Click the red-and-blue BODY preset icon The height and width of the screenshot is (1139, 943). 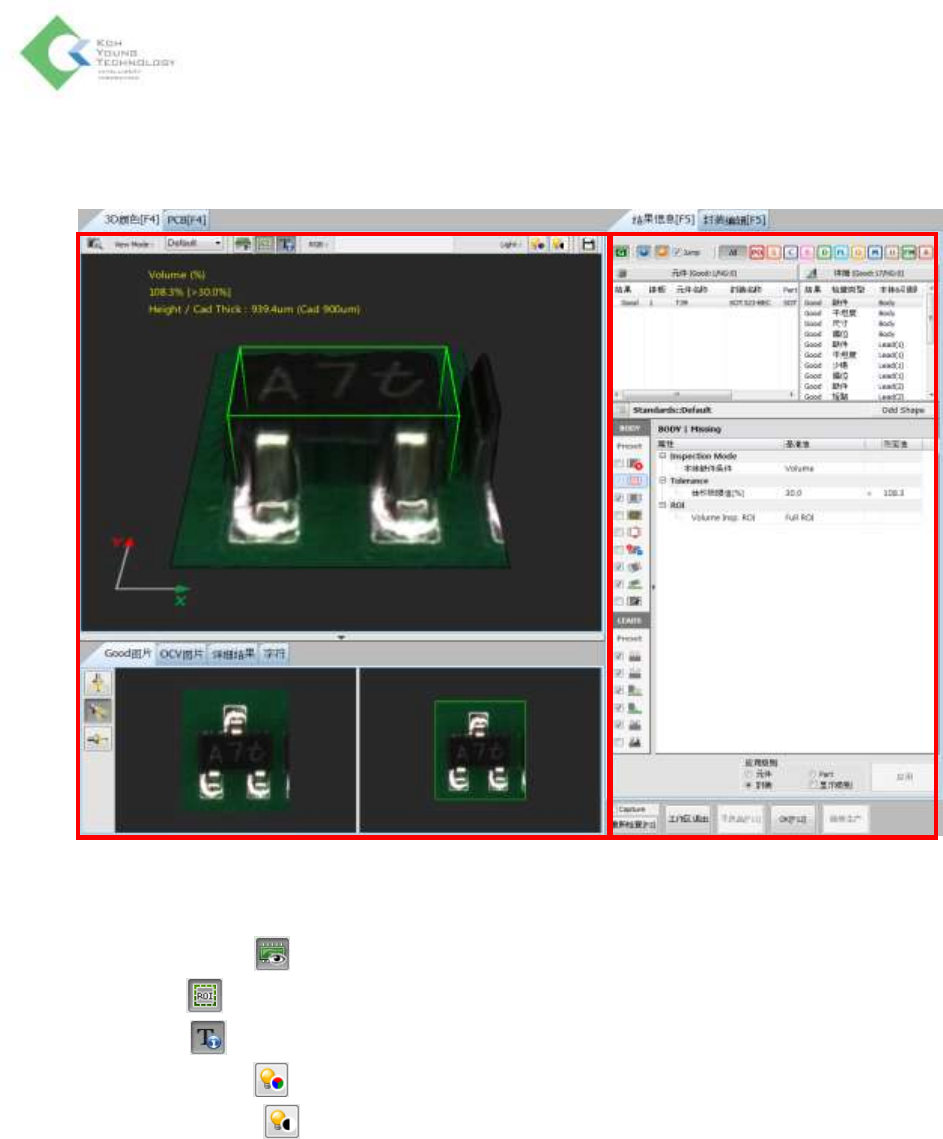tap(635, 550)
